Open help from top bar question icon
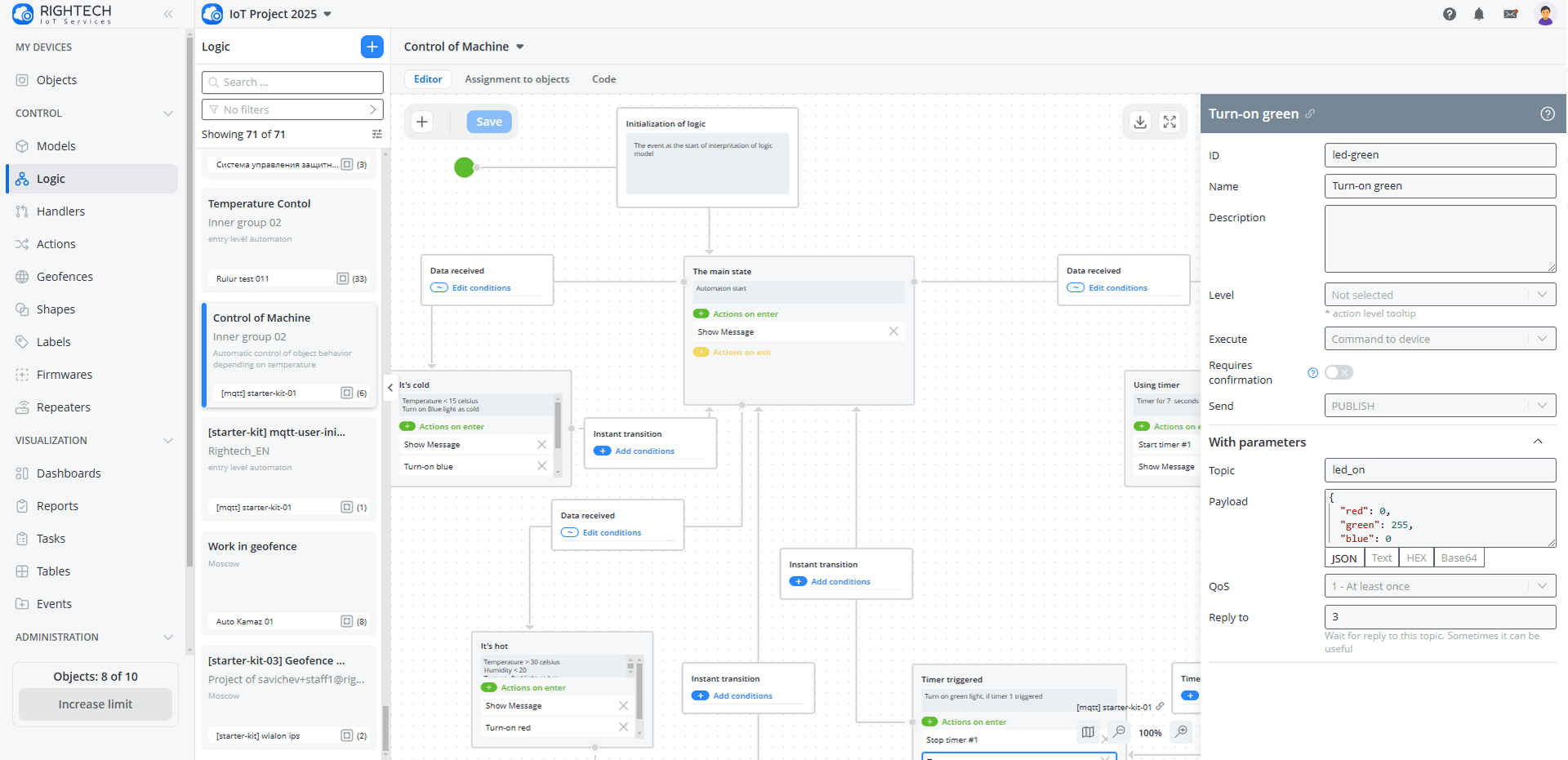Screen dimensions: 1568x760 [x=1449, y=14]
